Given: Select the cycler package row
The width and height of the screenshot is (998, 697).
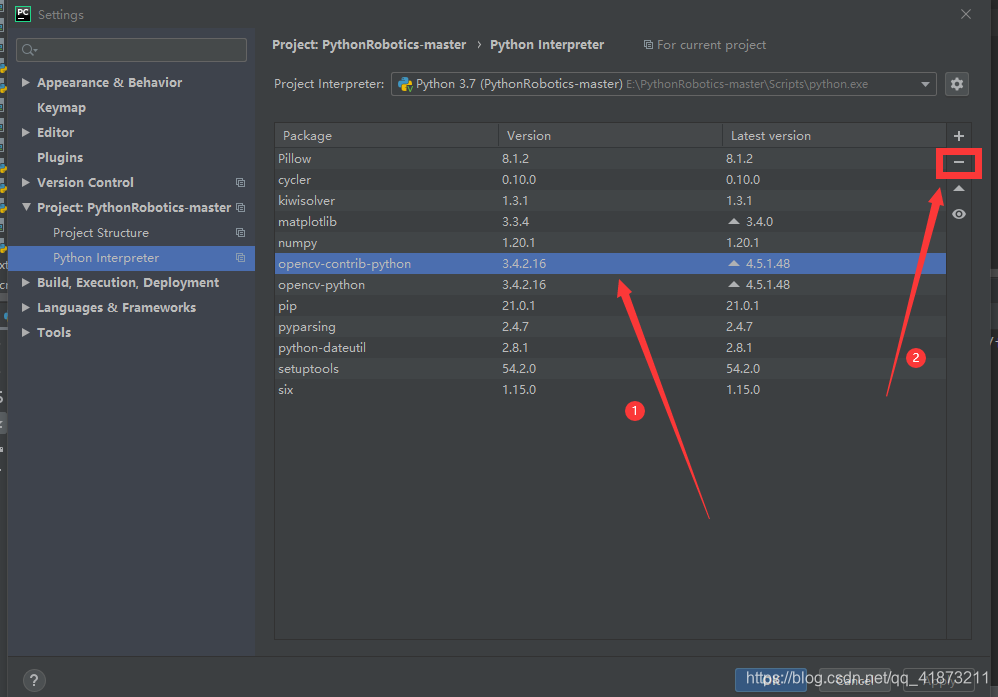Looking at the screenshot, I should [x=610, y=180].
